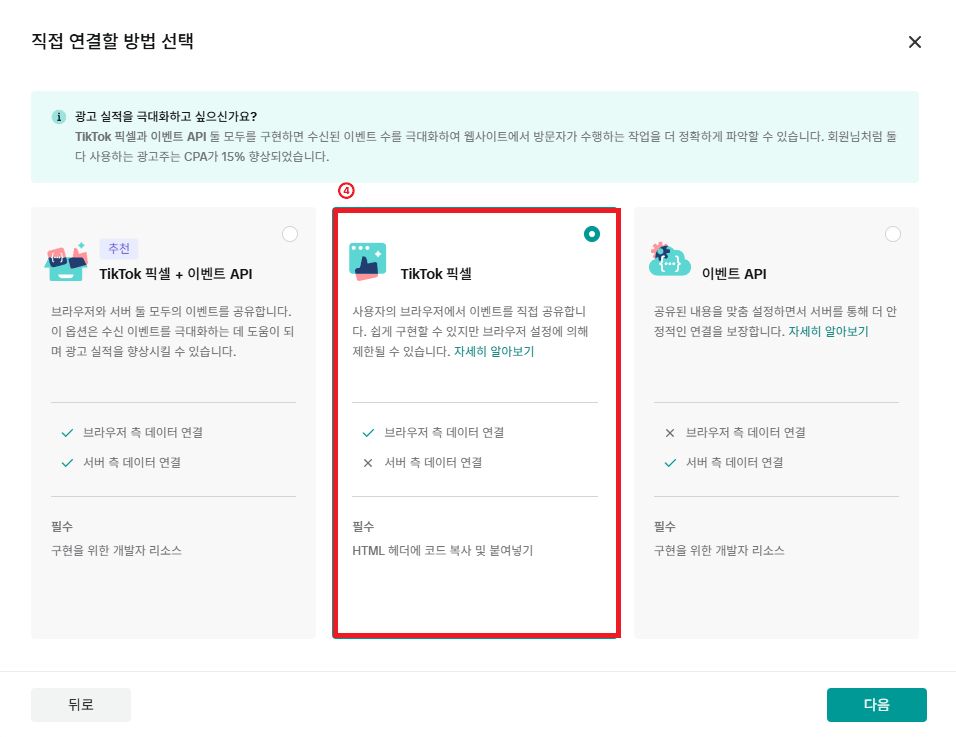This screenshot has height=737, width=956.
Task: Click the checkmark beside 브라우저 측 in first card
Action: click(x=67, y=433)
